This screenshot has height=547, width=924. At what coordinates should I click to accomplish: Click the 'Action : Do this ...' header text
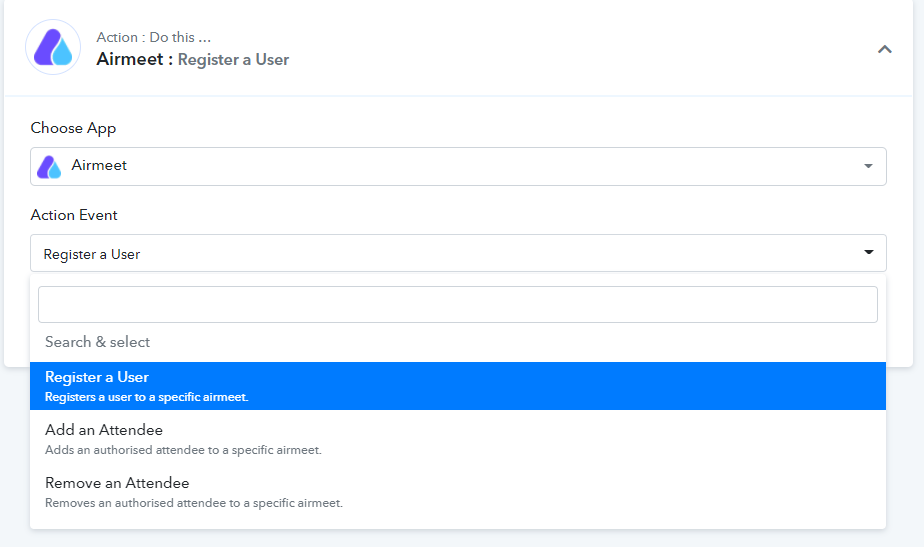(x=154, y=37)
